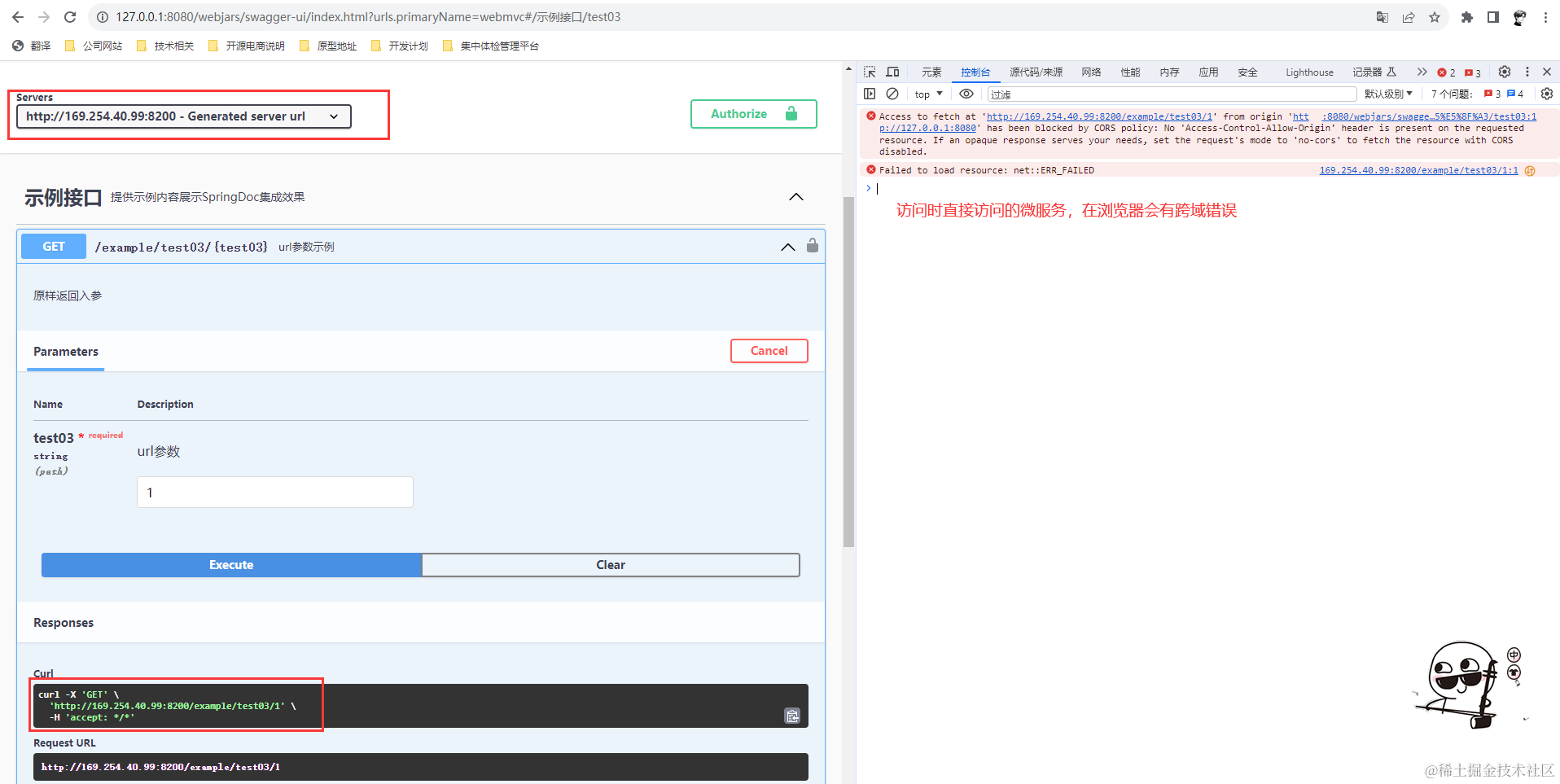This screenshot has height=784, width=1560.
Task: Open console settings gear icon
Action: (x=1547, y=94)
